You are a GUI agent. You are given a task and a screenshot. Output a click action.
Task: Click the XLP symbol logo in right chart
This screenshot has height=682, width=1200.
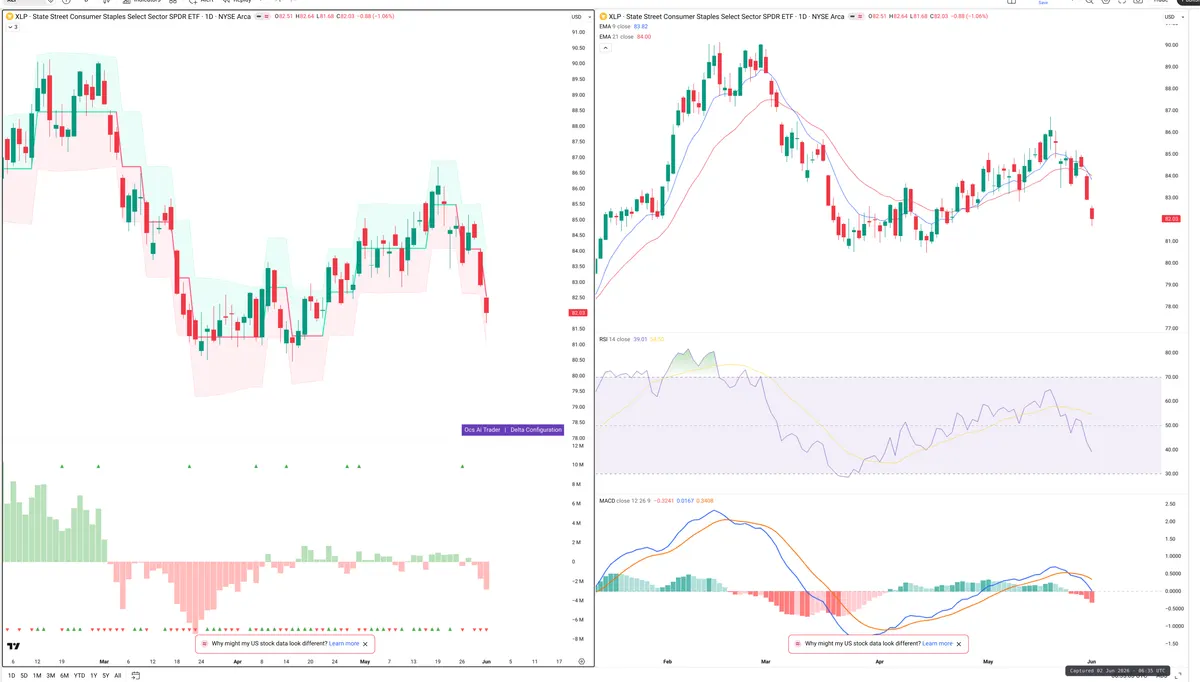[603, 17]
